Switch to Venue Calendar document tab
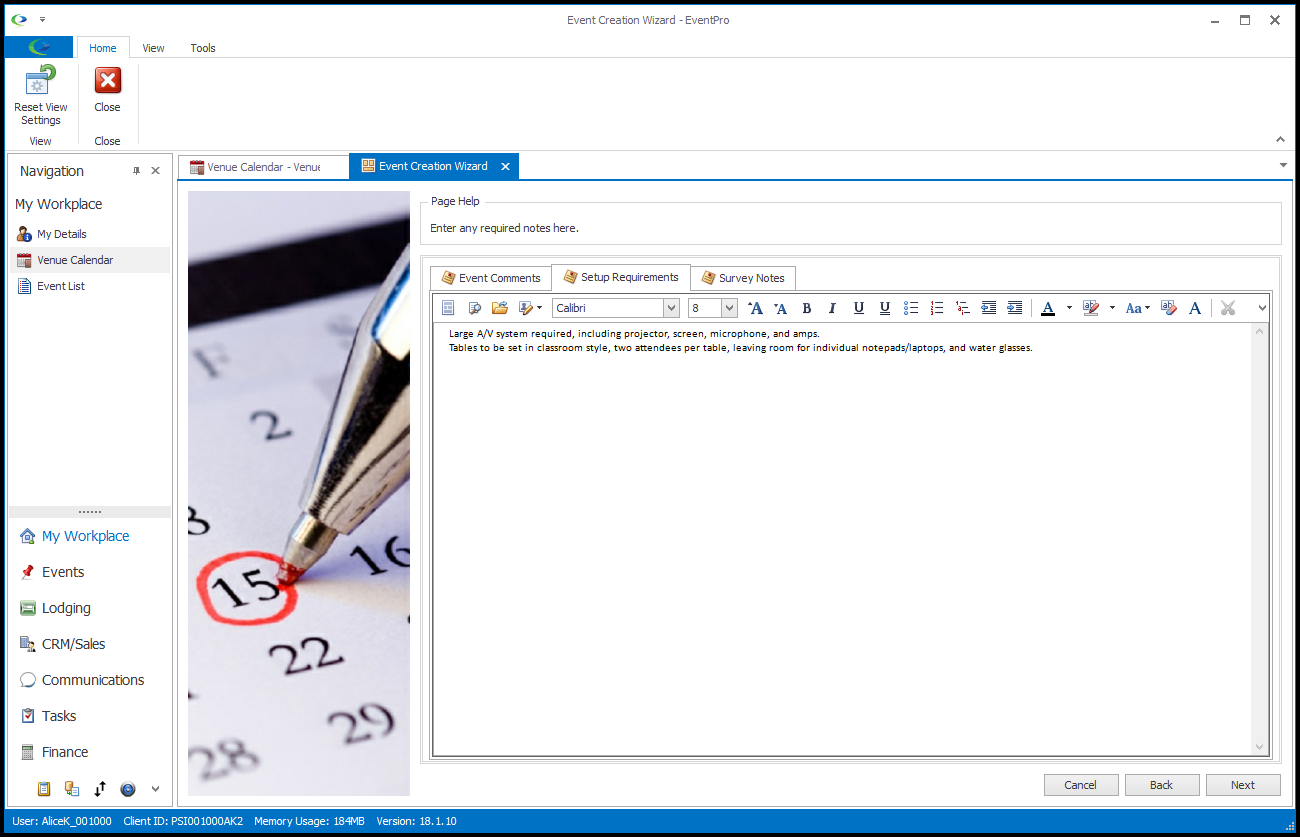Viewport: 1300px width, 837px height. coord(263,167)
